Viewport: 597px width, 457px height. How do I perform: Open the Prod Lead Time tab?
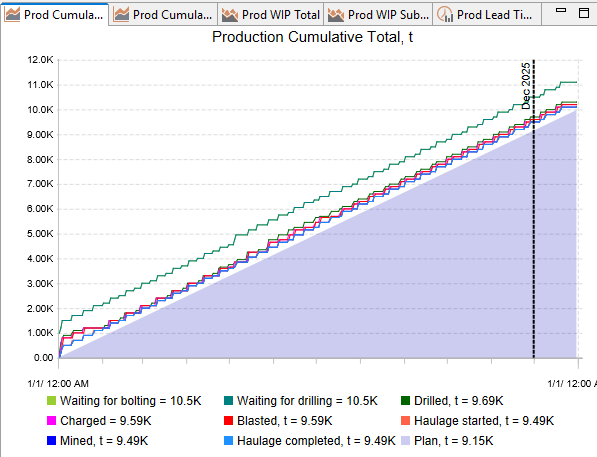487,14
